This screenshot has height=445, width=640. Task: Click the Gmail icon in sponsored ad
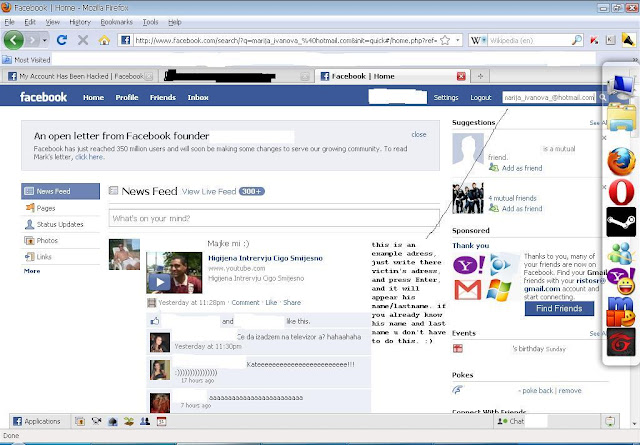467,290
